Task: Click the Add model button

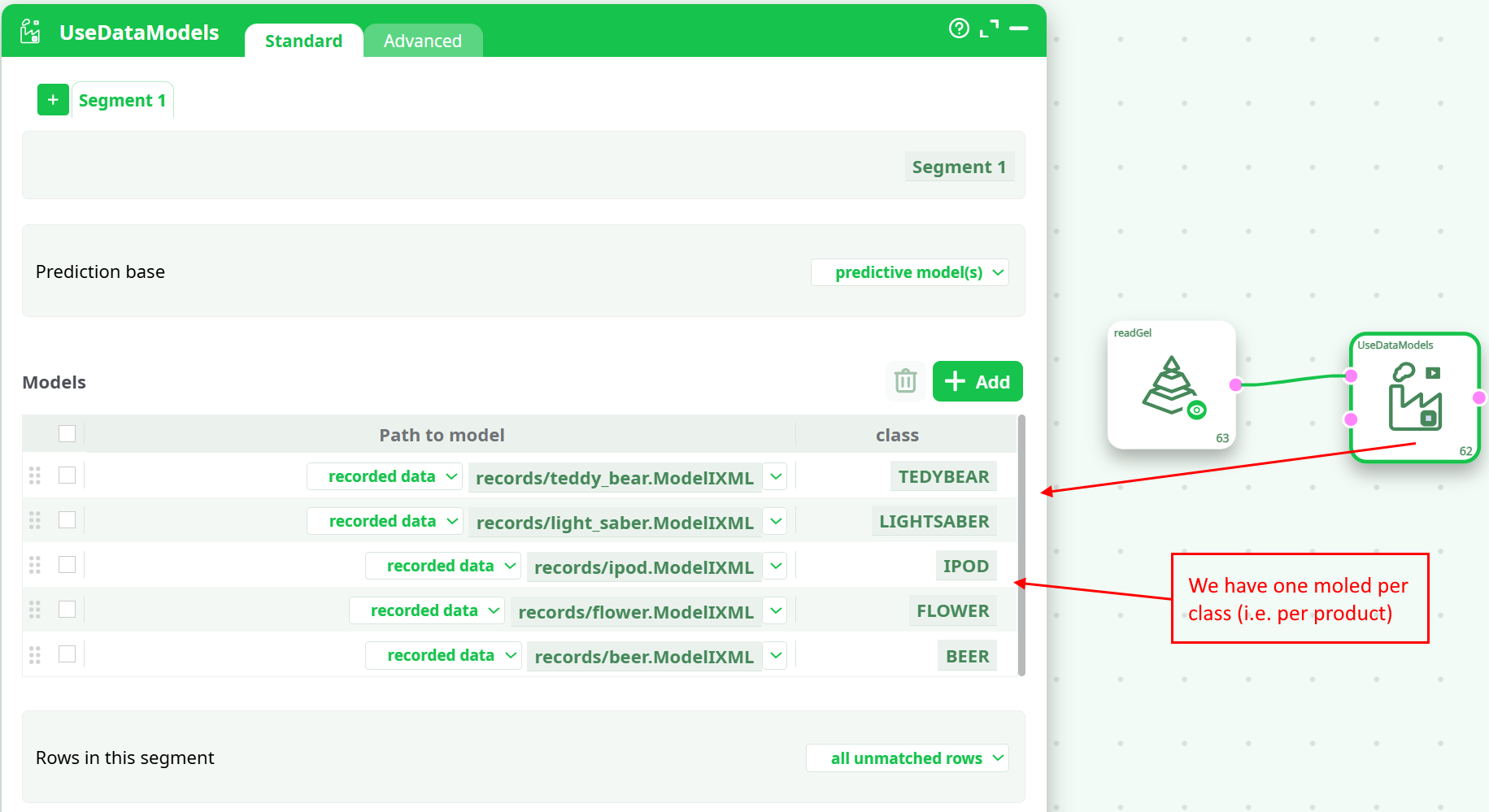Action: point(977,381)
